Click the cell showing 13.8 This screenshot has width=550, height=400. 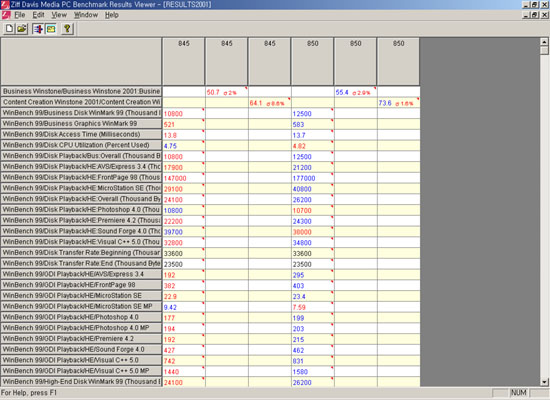pyautogui.click(x=183, y=135)
